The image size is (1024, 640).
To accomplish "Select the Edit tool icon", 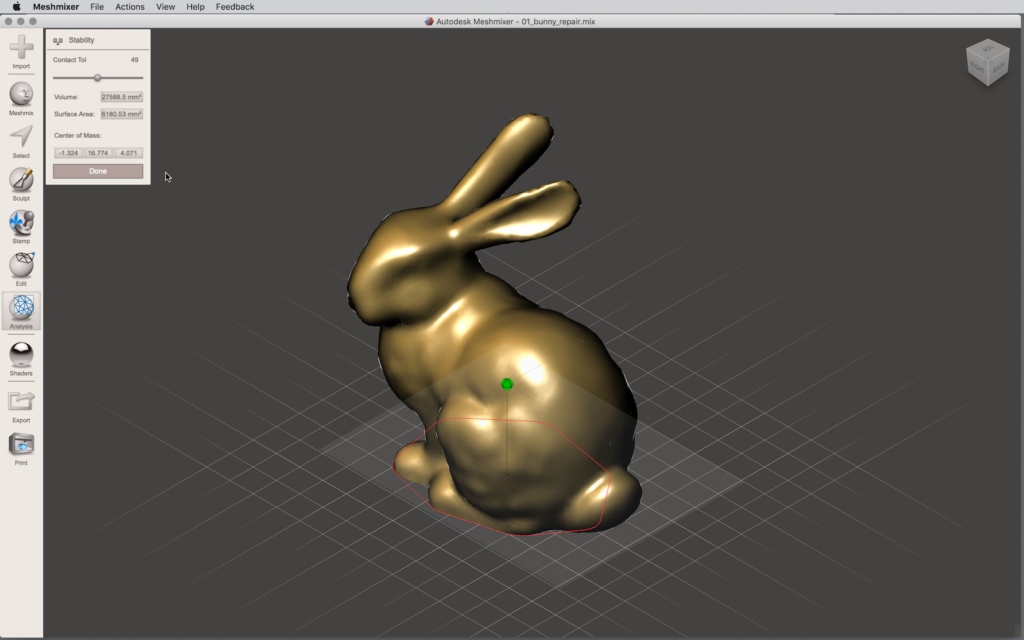I will [x=21, y=266].
